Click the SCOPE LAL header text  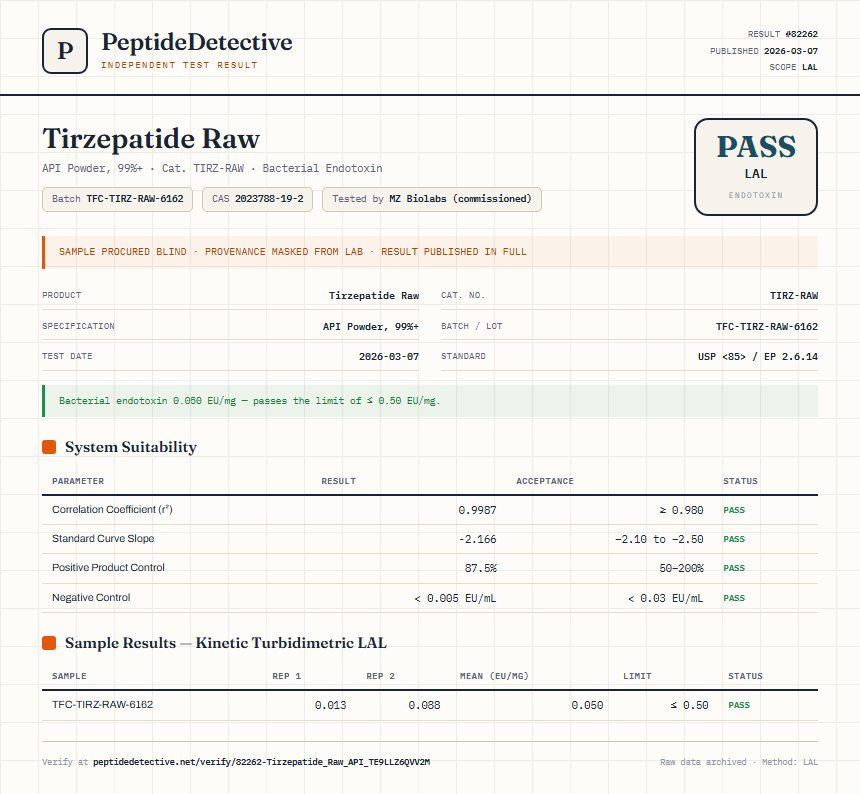point(793,67)
